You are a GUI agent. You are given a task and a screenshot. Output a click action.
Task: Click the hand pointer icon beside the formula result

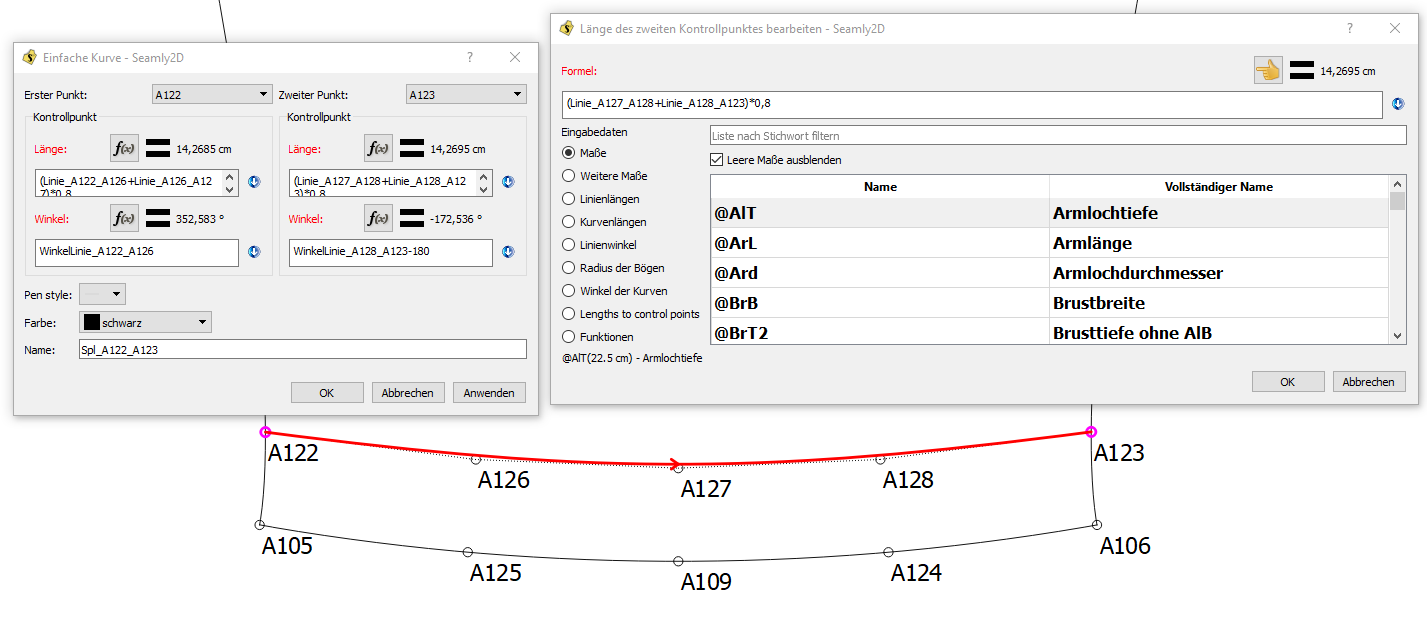pyautogui.click(x=1268, y=70)
